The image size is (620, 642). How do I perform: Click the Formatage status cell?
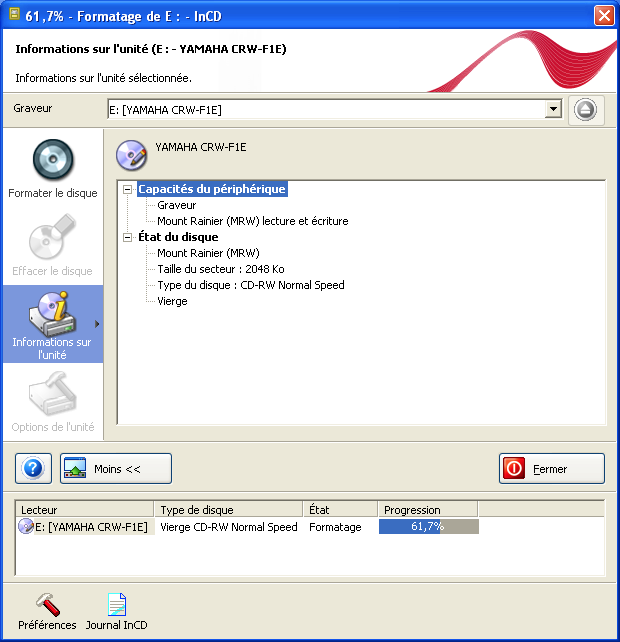tap(335, 527)
